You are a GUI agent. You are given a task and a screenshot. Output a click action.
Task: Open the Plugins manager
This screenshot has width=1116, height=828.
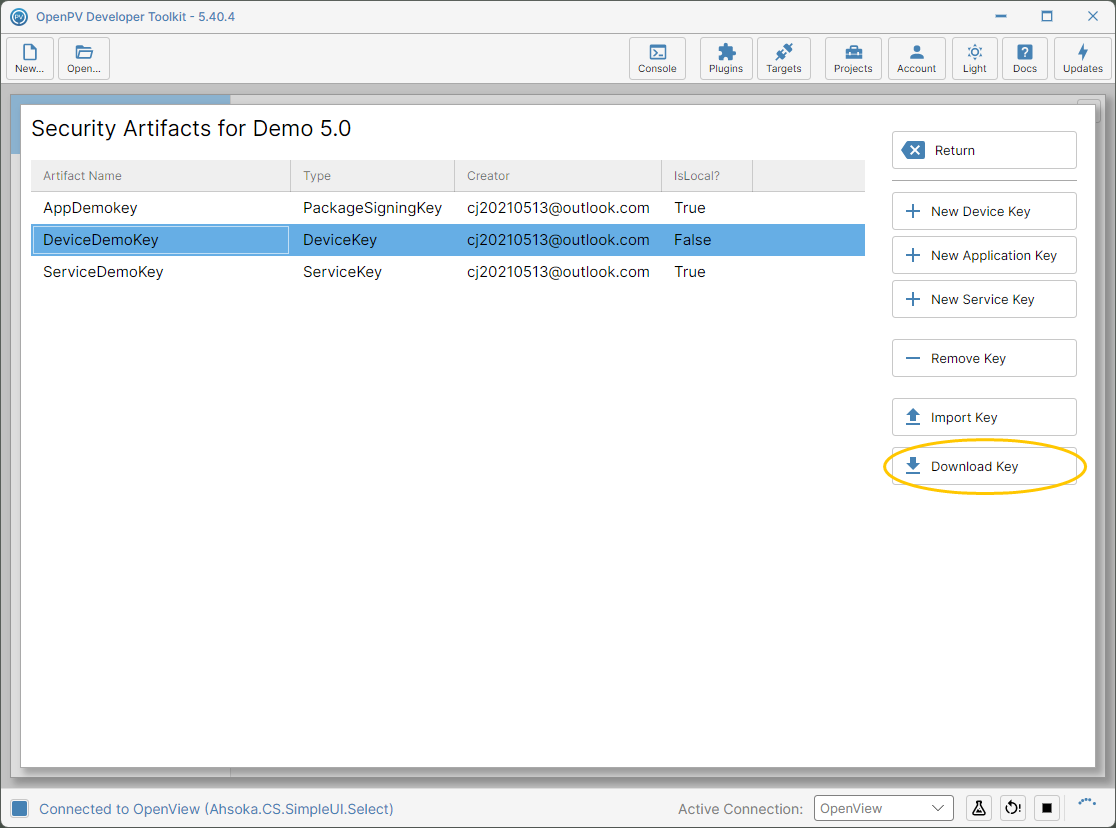click(726, 58)
